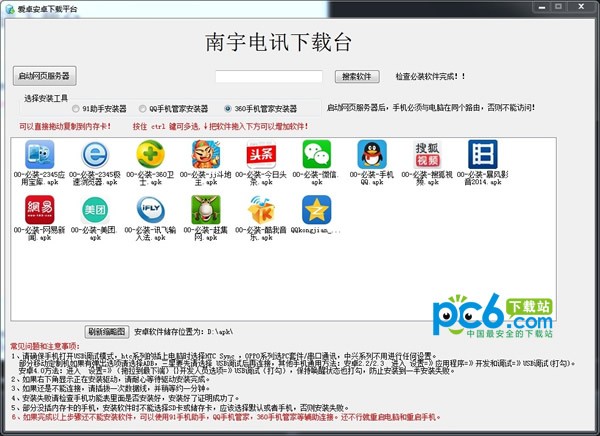Select the 美团 apk icon
Viewport: 600px width, 436px height.
[x=95, y=210]
